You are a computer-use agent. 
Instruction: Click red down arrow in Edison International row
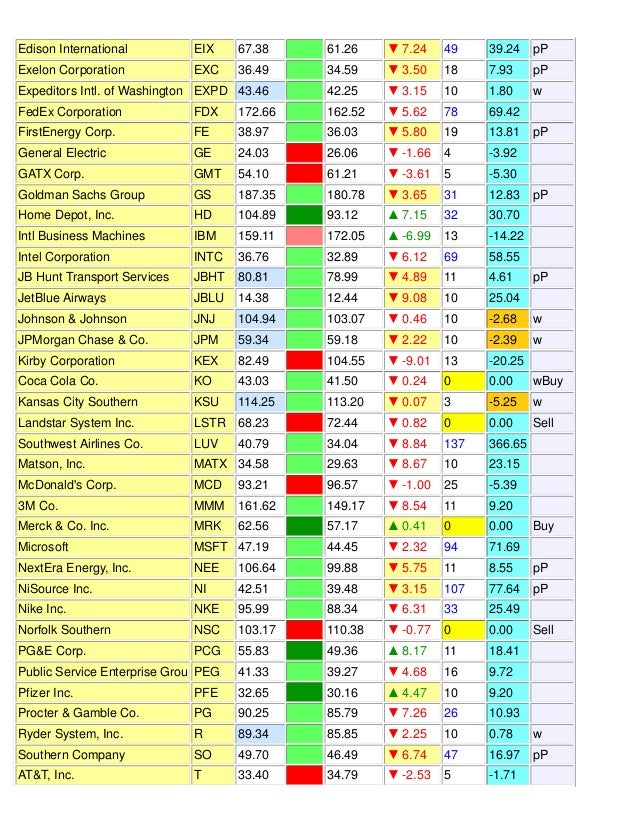[x=393, y=49]
